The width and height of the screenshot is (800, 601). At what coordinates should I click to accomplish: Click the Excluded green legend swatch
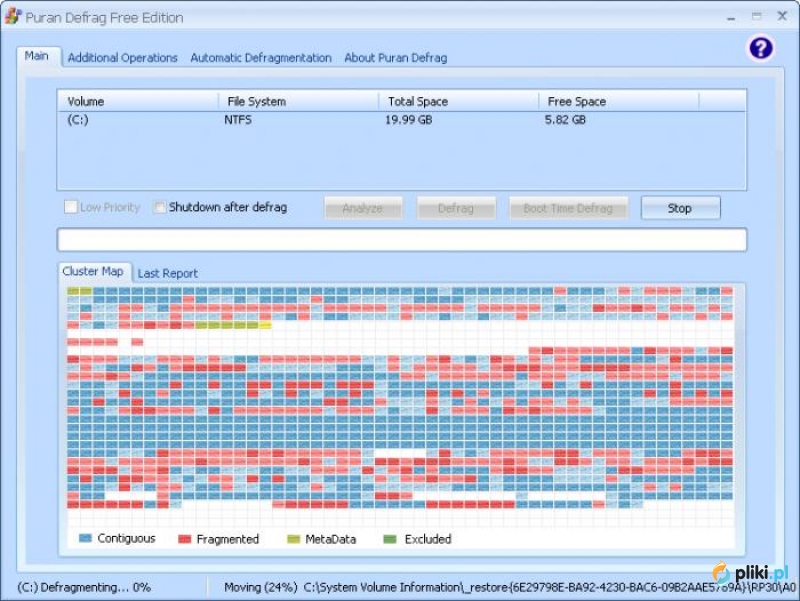[x=390, y=539]
